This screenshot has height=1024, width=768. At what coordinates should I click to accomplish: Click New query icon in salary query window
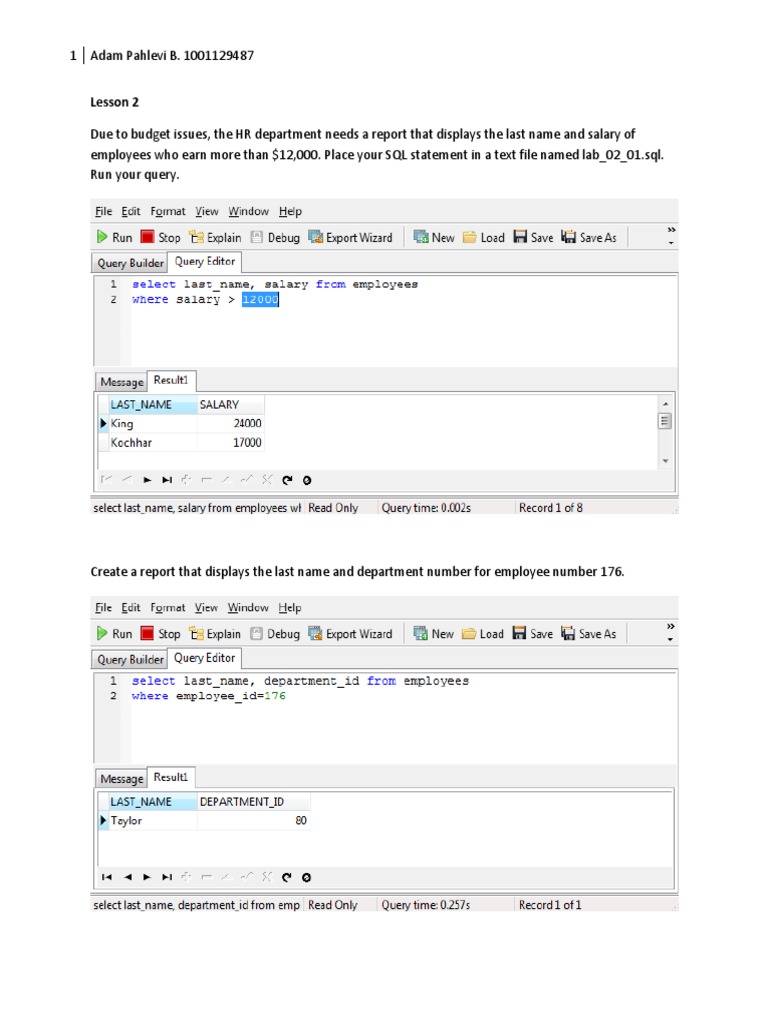(x=421, y=237)
